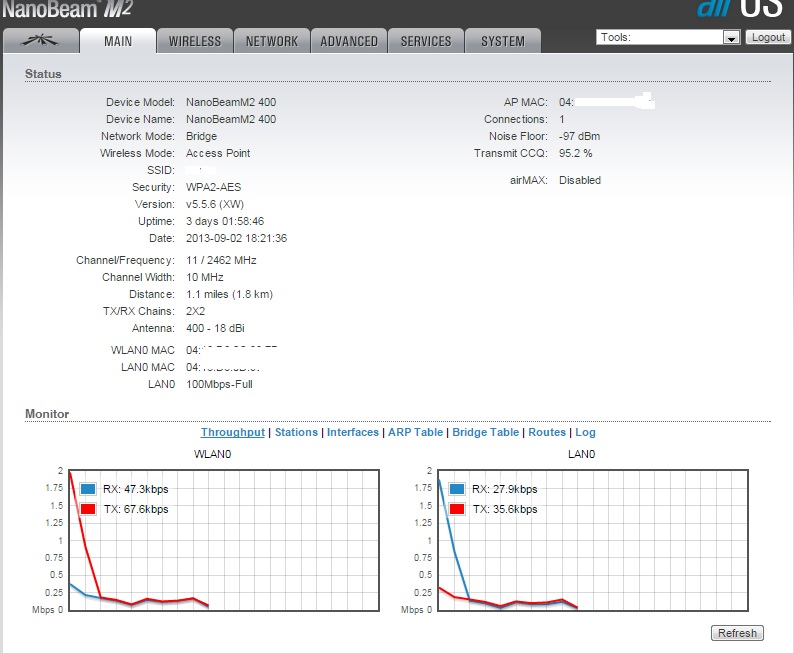Click the WLAN0 red TX legend swatch

point(88,509)
